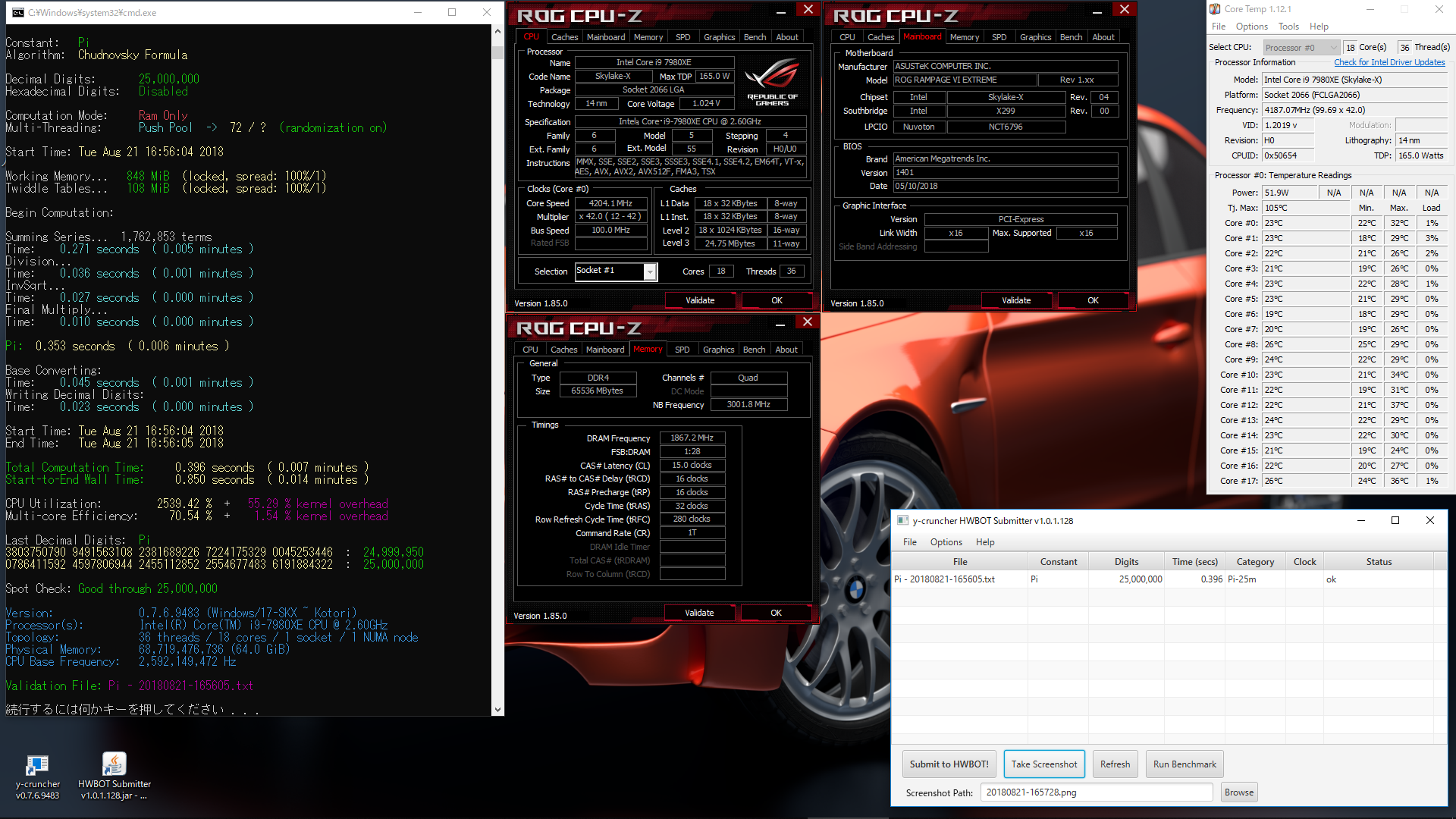
Task: Click Run Benchmark button
Action: pyautogui.click(x=1185, y=764)
